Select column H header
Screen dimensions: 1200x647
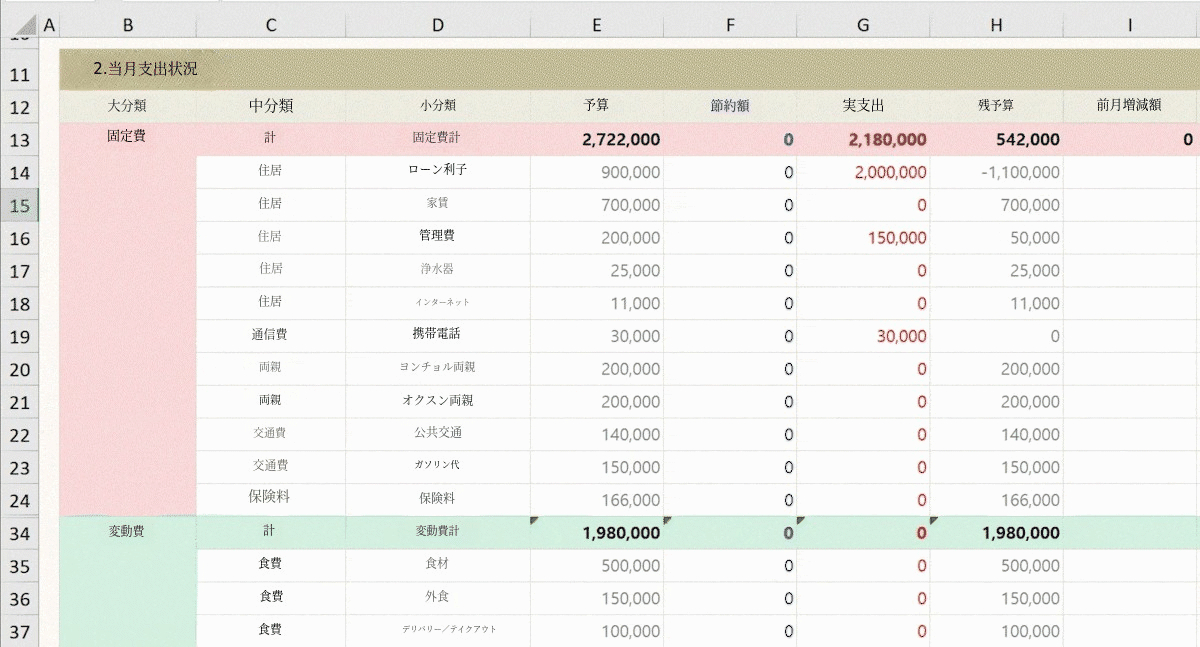(x=996, y=26)
